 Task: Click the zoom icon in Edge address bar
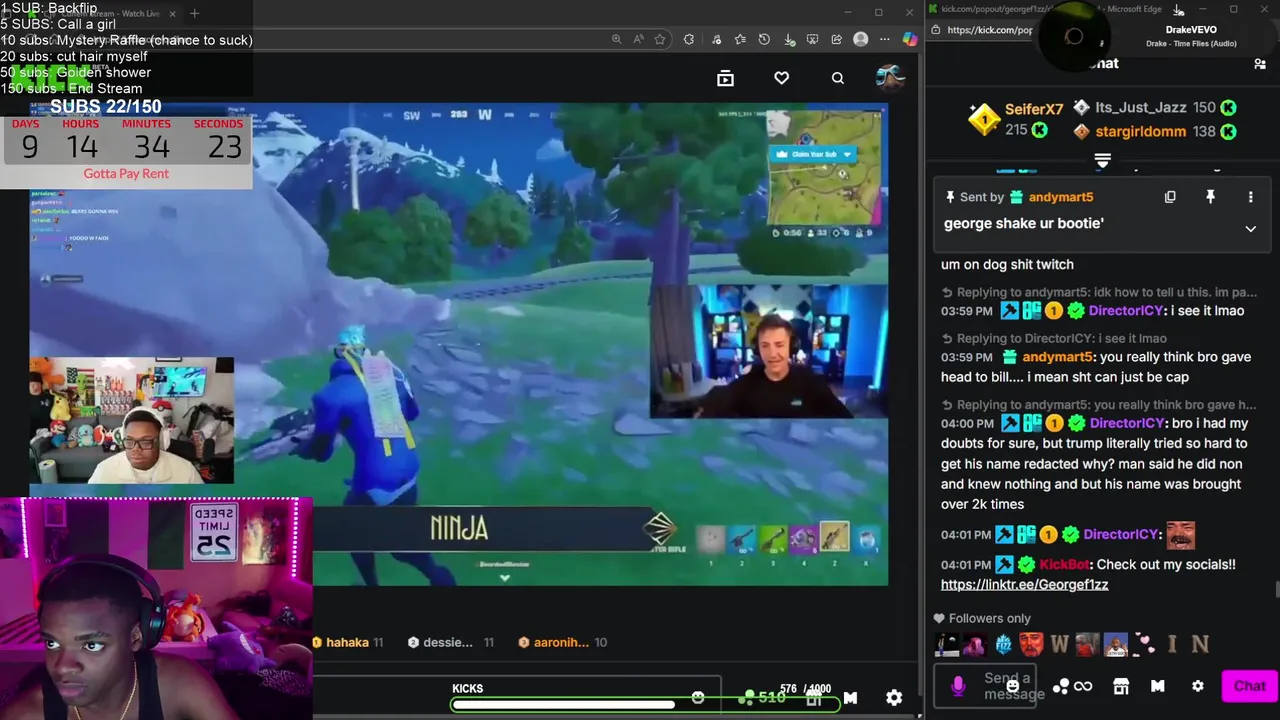(x=616, y=39)
